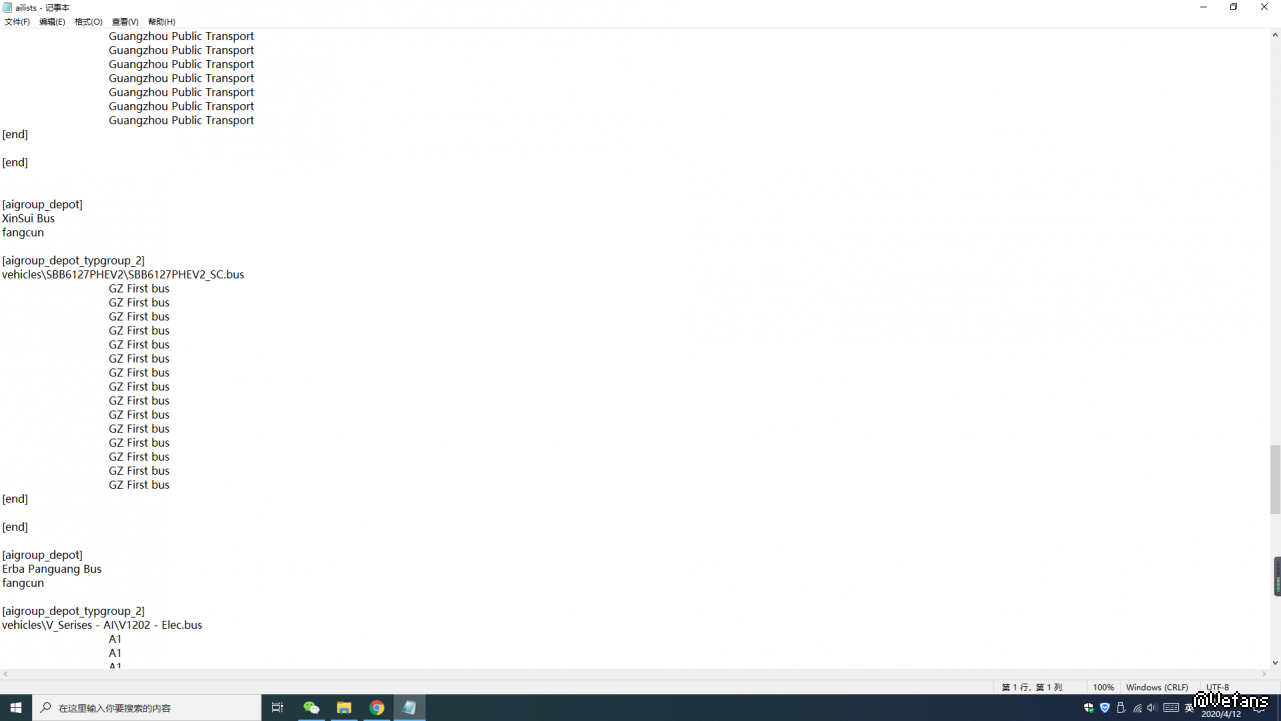Open File Explorer from the taskbar
The width and height of the screenshot is (1281, 721).
(344, 708)
